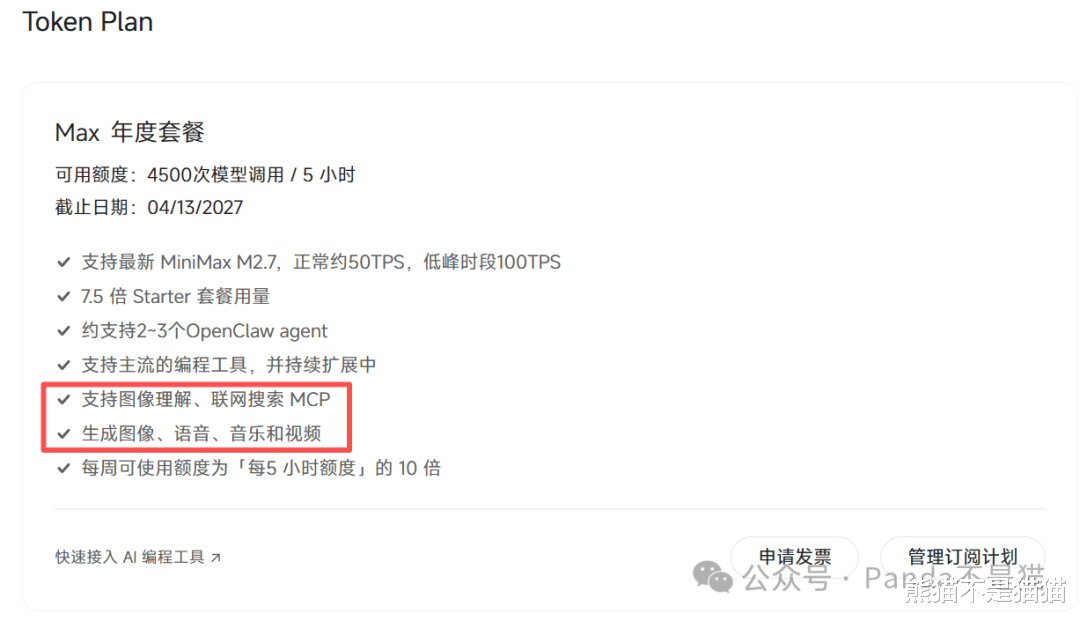Screen dimensions: 1080x621
Task: Click the Max 年度套餐 plan title
Action: coord(129,132)
